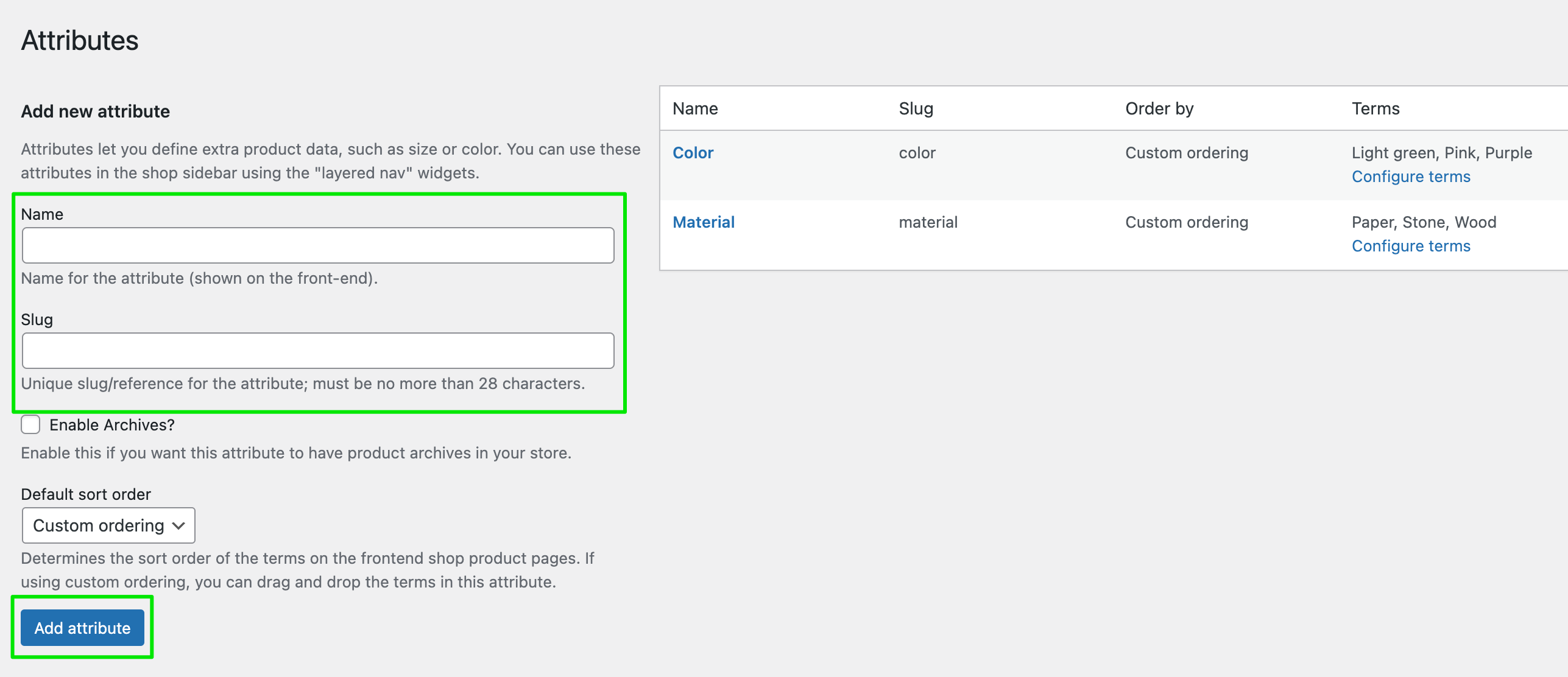This screenshot has height=677, width=1568.
Task: Click the Terms column header
Action: tap(1375, 108)
